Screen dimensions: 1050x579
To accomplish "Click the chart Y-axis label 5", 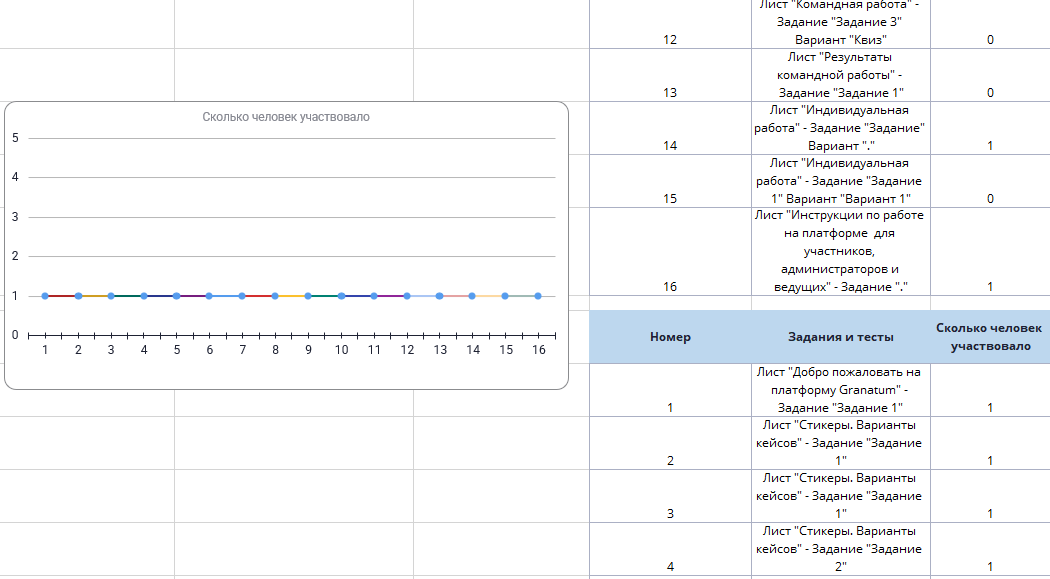I will [15, 138].
